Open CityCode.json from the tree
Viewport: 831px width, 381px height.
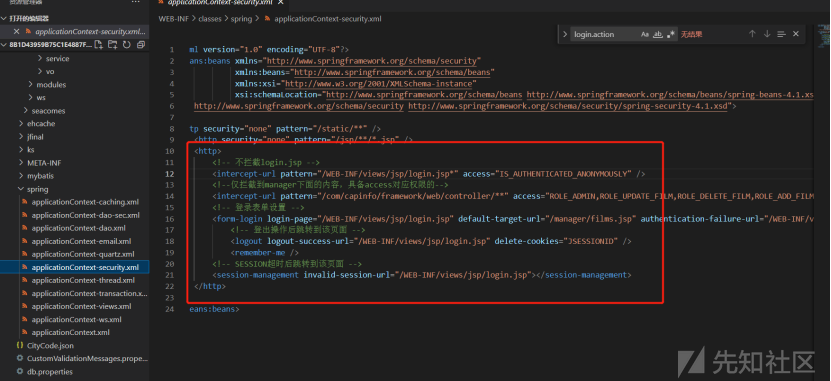50,345
